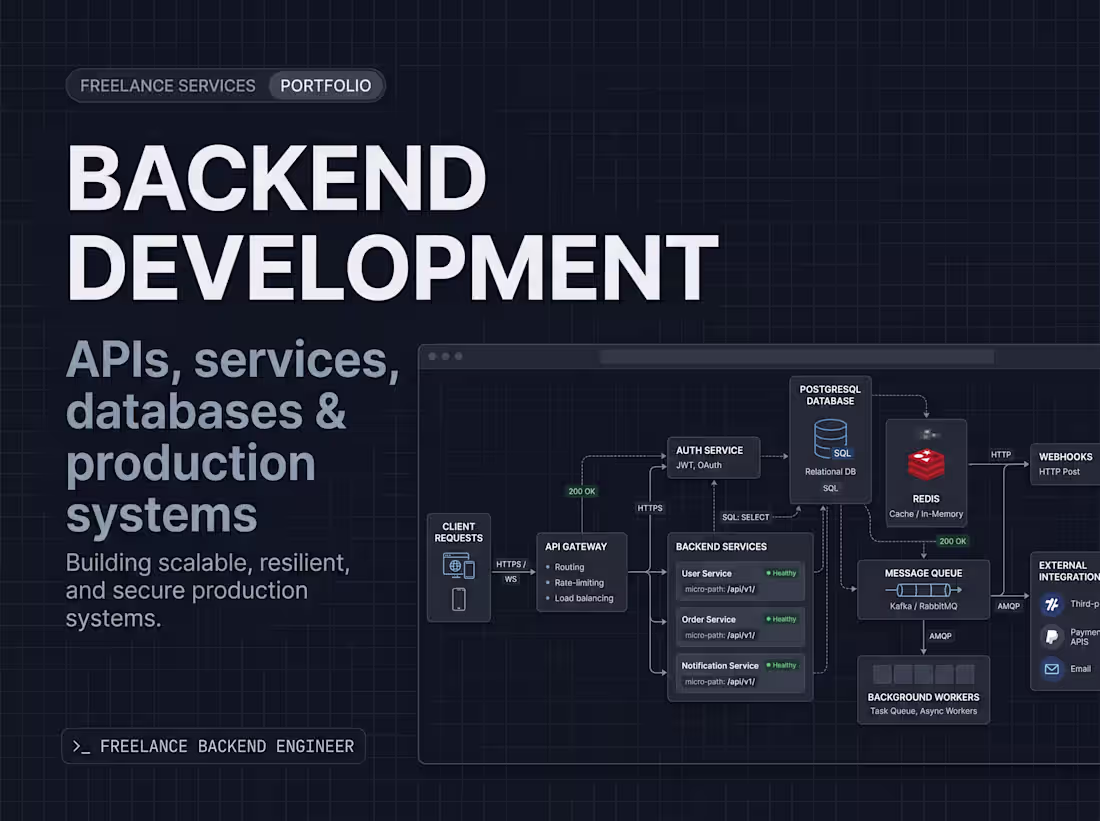Click the Healthy status on Order Service
The height and width of the screenshot is (821, 1100).
pos(782,619)
